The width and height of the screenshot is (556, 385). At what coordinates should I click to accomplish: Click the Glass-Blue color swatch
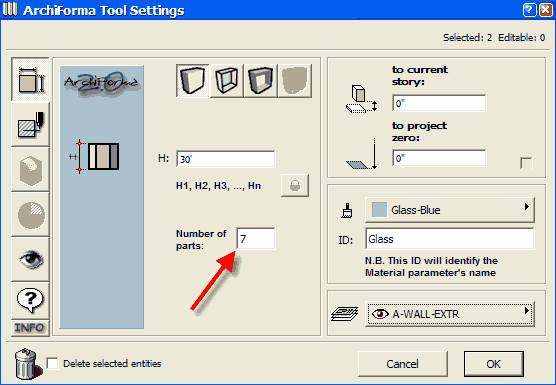379,210
